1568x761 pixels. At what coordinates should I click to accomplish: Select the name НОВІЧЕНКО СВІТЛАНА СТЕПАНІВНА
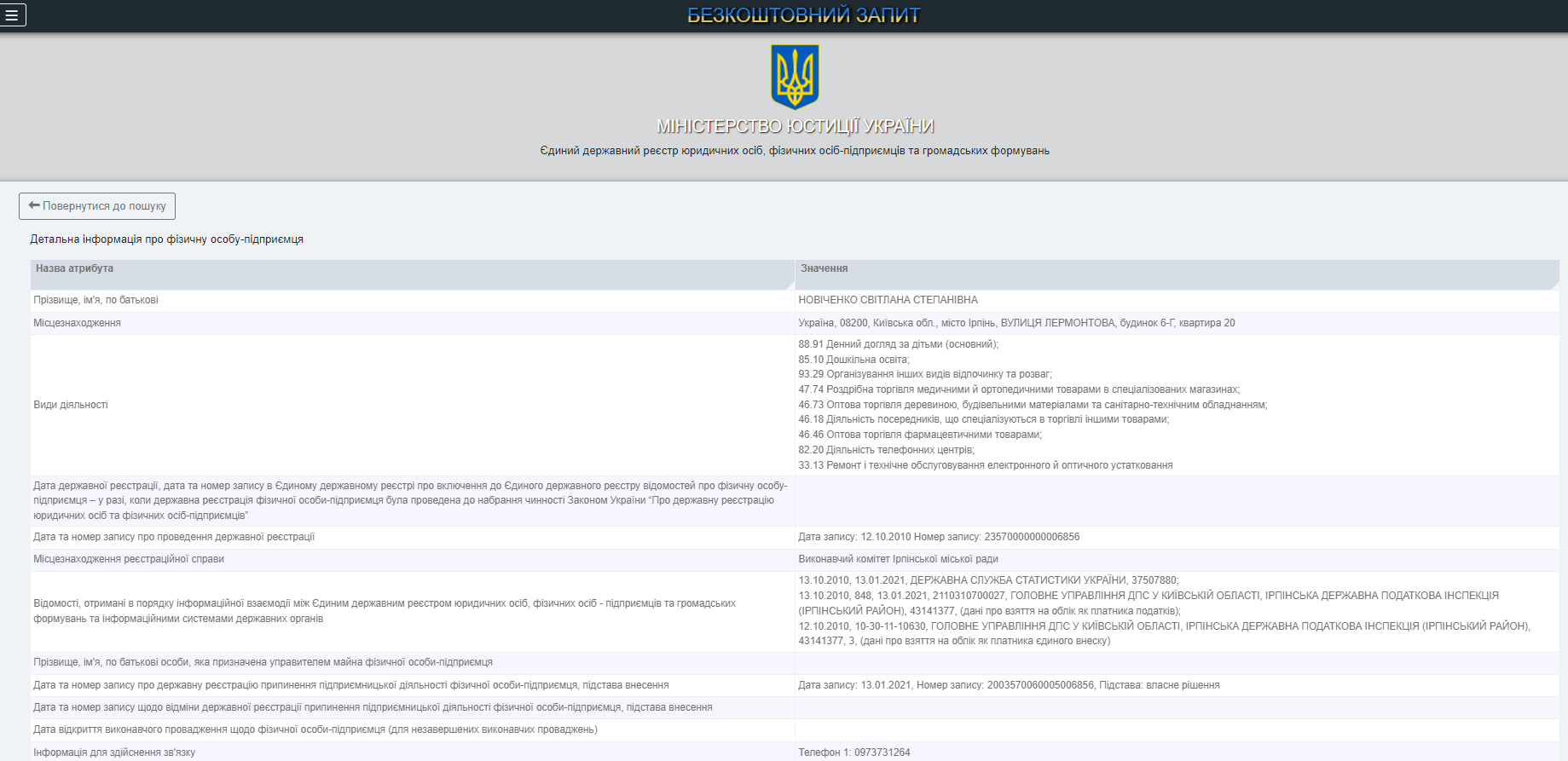pos(888,300)
